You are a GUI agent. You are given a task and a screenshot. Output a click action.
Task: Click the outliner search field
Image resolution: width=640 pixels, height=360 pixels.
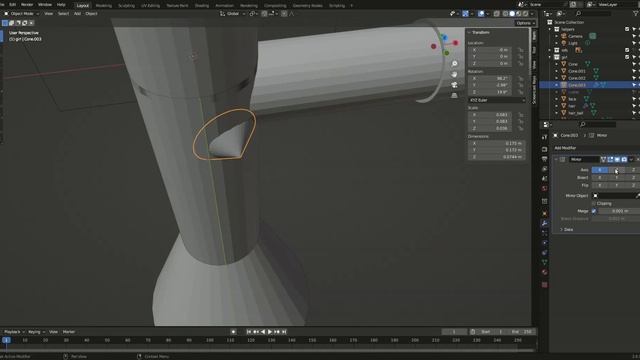pyautogui.click(x=593, y=13)
